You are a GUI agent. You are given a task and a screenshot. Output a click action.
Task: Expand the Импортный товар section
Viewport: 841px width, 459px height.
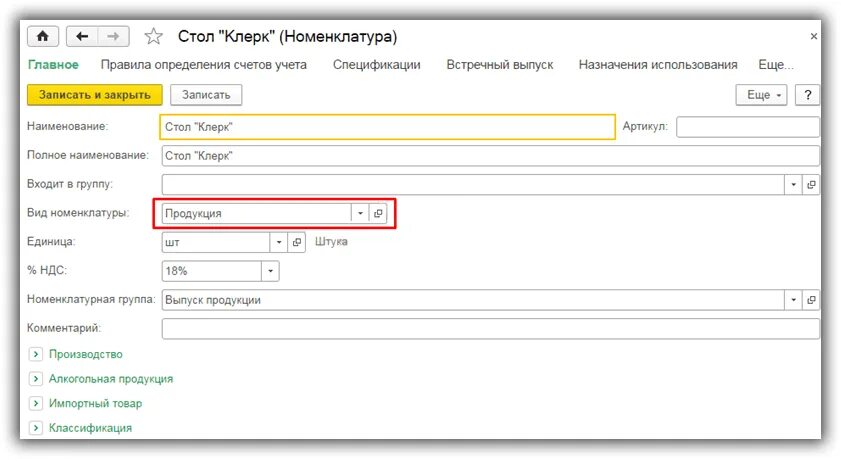[x=35, y=403]
